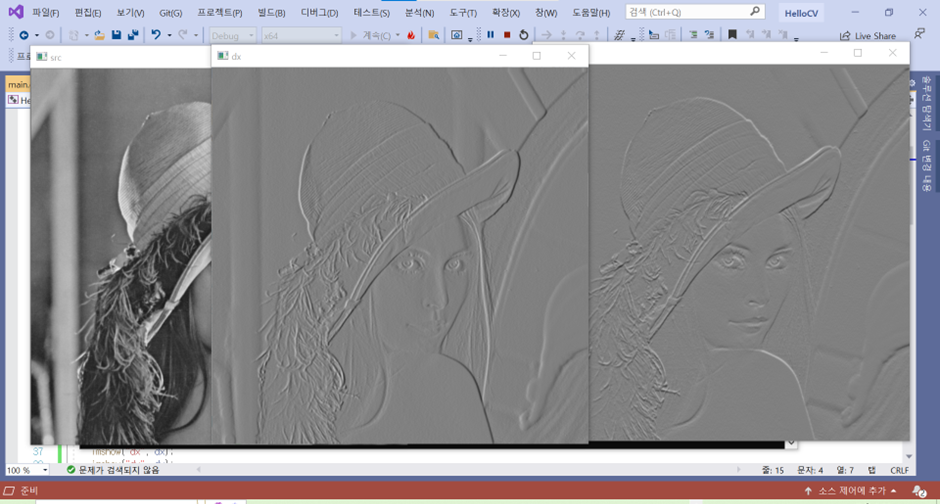The height and width of the screenshot is (504, 940).
Task: Click the undo arrow icon
Action: pos(156,35)
